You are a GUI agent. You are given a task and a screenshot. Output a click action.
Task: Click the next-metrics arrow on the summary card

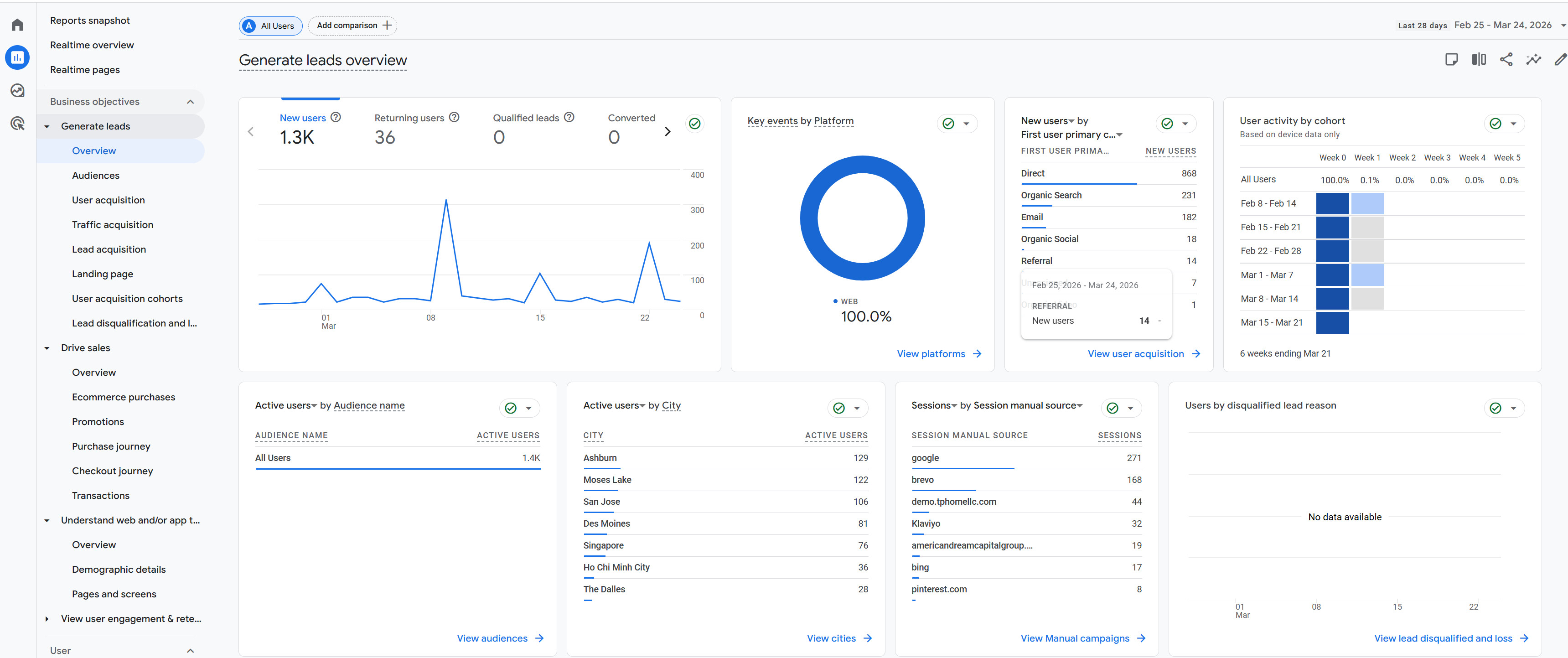(x=668, y=131)
